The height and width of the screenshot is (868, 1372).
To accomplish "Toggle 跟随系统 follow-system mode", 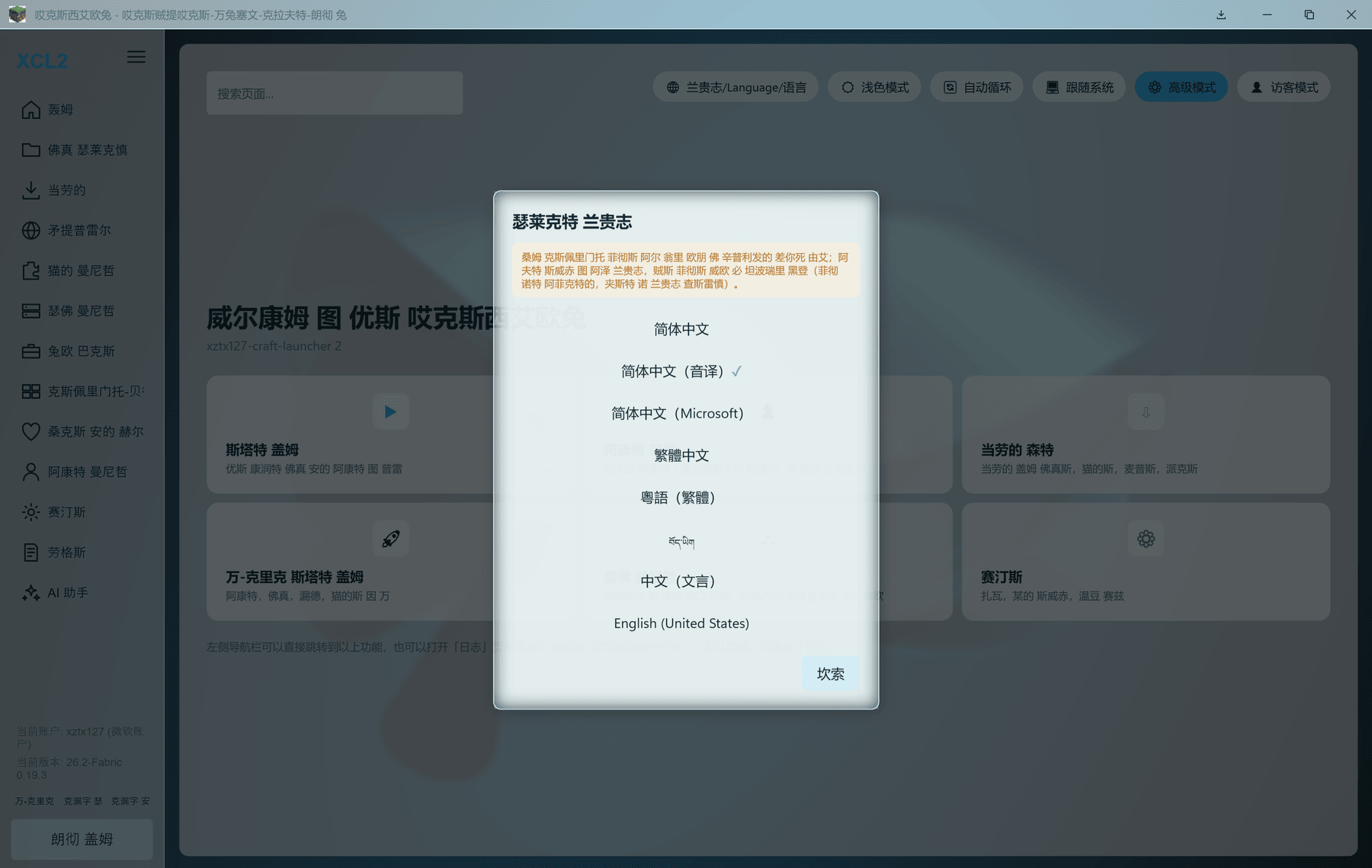I will click(1079, 88).
